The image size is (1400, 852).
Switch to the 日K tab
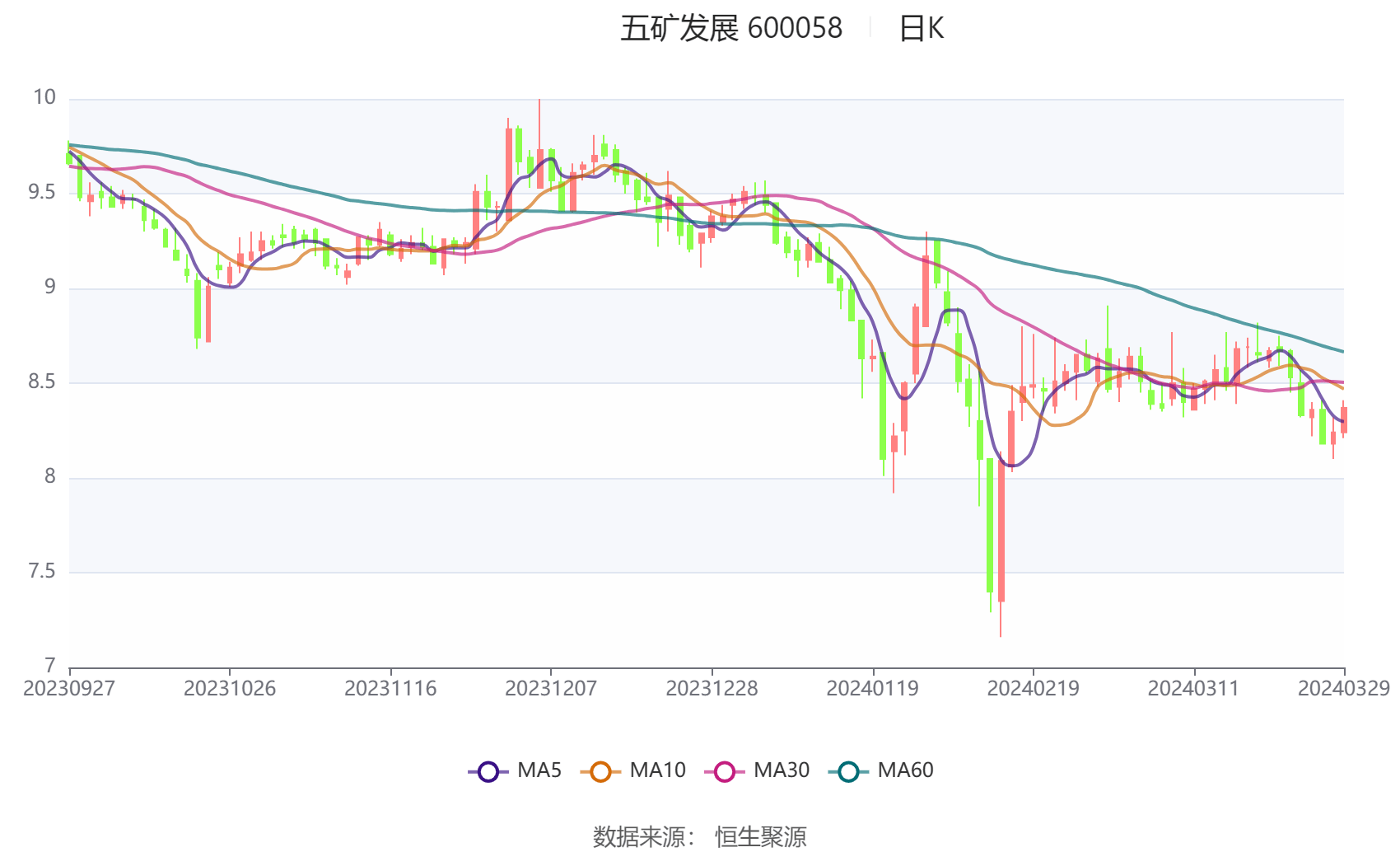[x=922, y=29]
